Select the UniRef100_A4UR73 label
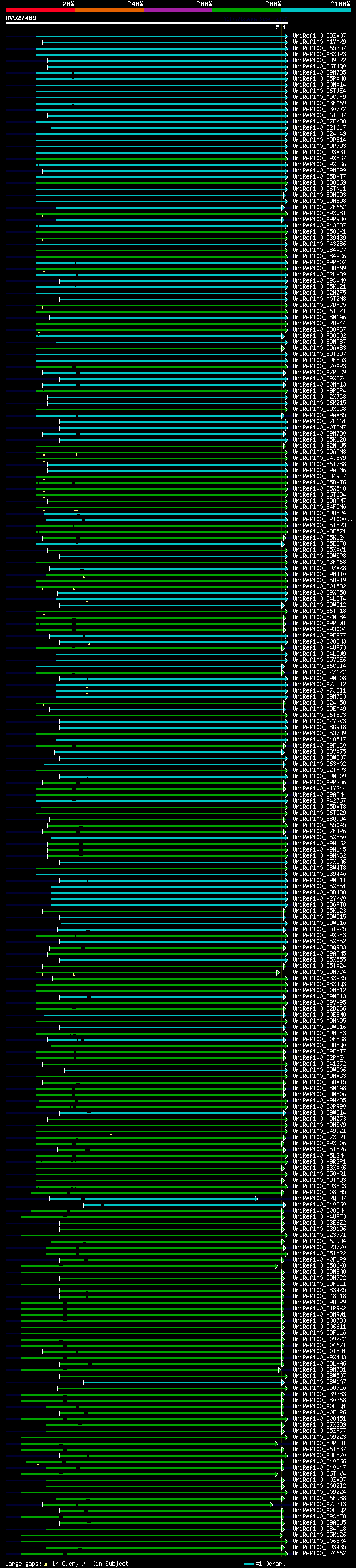This screenshot has width=356, height=1568. point(319,647)
